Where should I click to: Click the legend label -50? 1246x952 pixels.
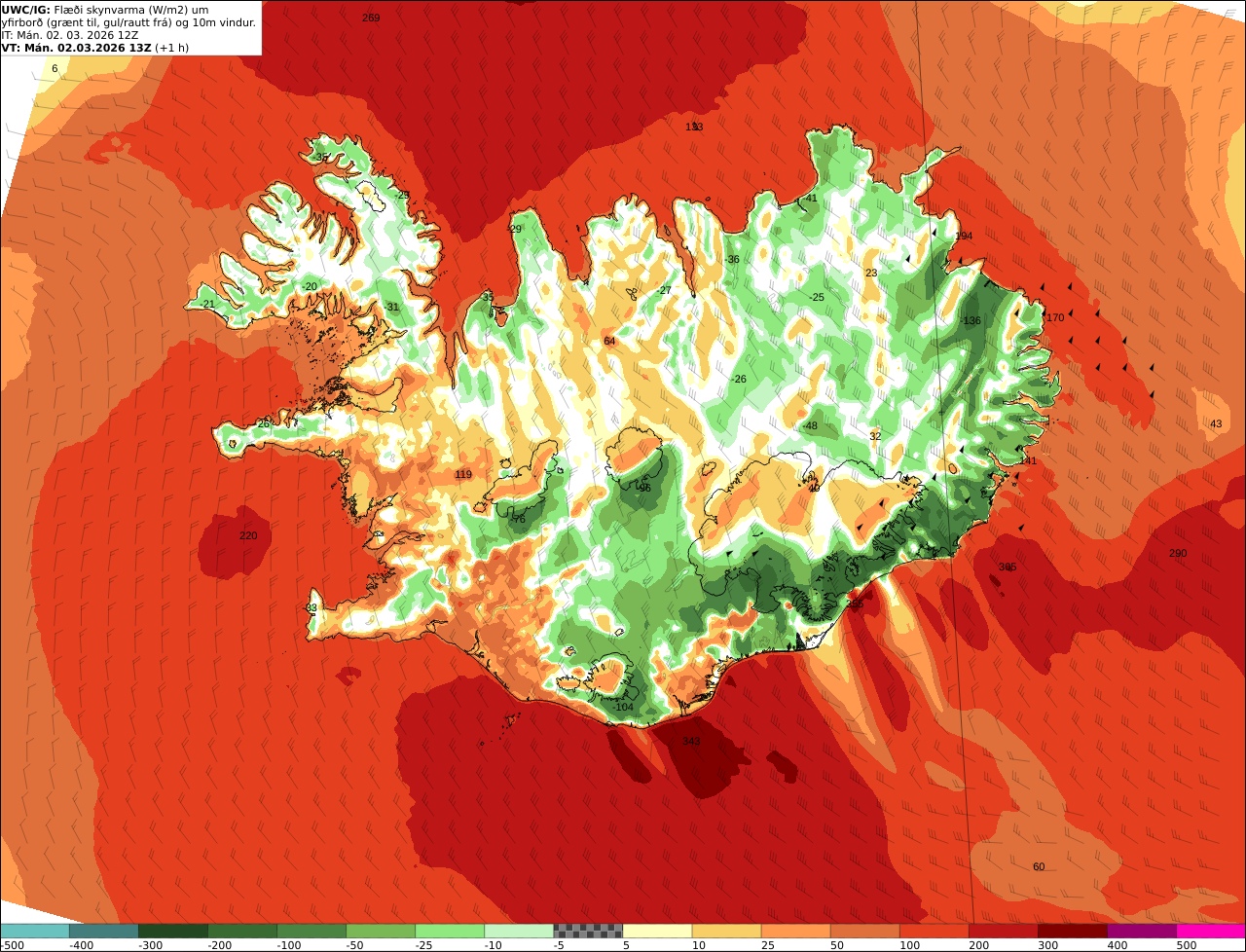[357, 945]
